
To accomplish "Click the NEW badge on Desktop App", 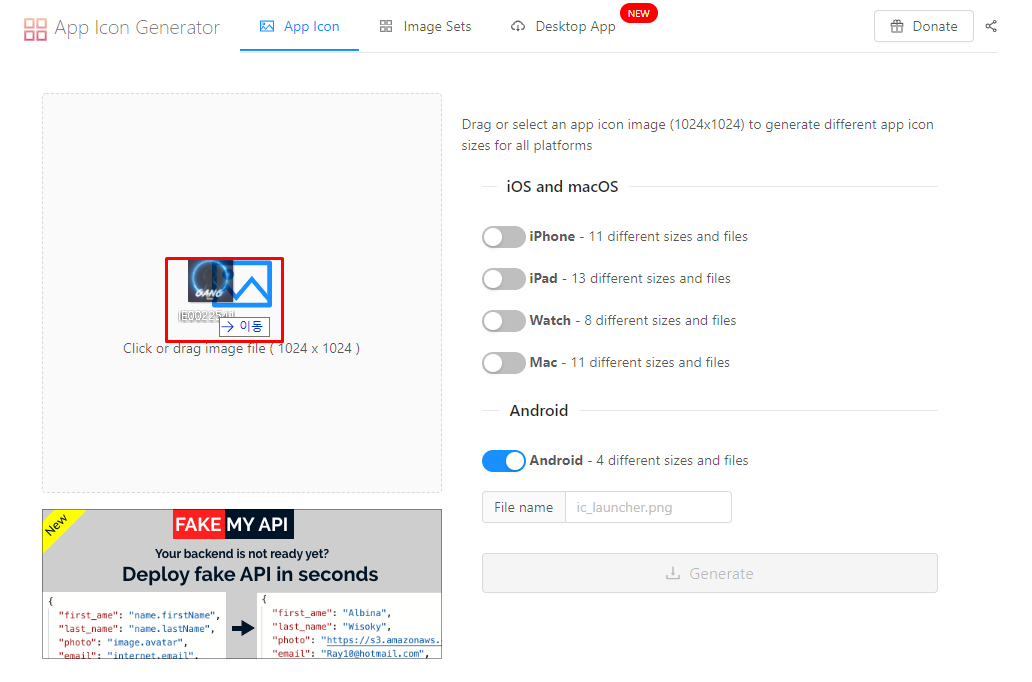I will coord(638,13).
